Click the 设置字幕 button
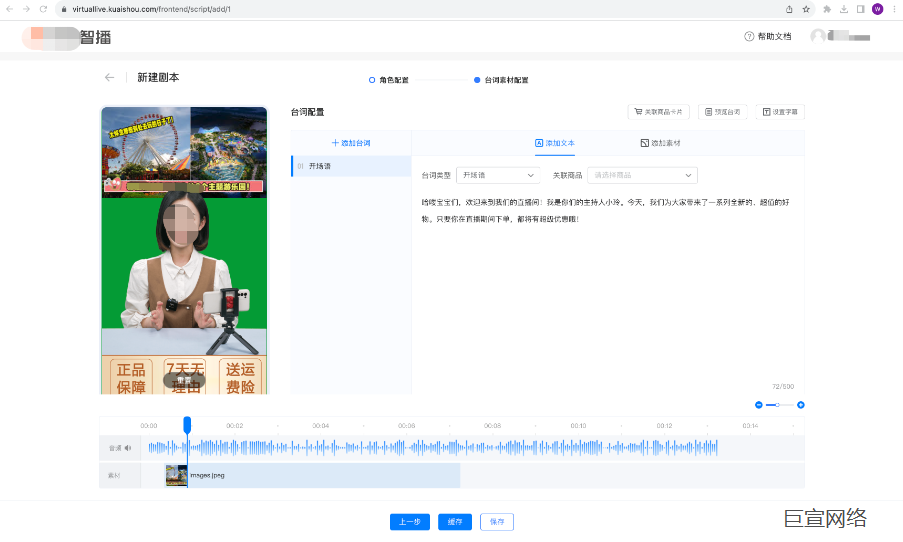Screen dimensions: 903x542 (x=780, y=112)
